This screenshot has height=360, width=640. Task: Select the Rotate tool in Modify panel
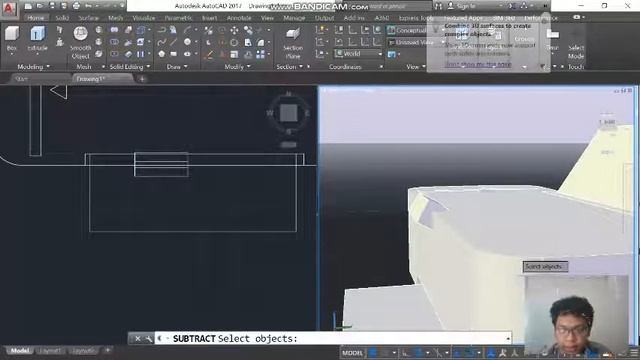(234, 42)
